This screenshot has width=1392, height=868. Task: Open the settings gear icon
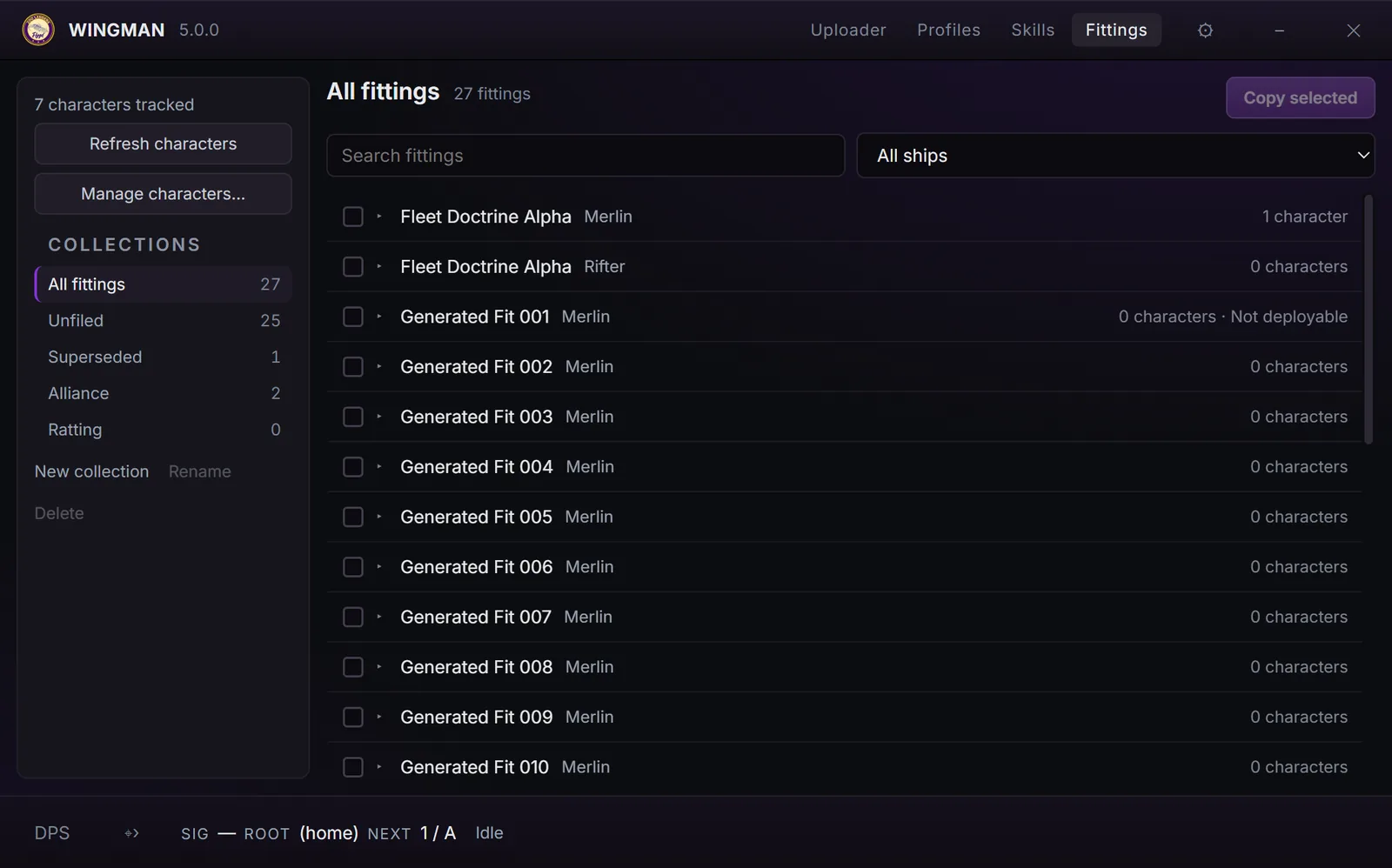tap(1205, 30)
